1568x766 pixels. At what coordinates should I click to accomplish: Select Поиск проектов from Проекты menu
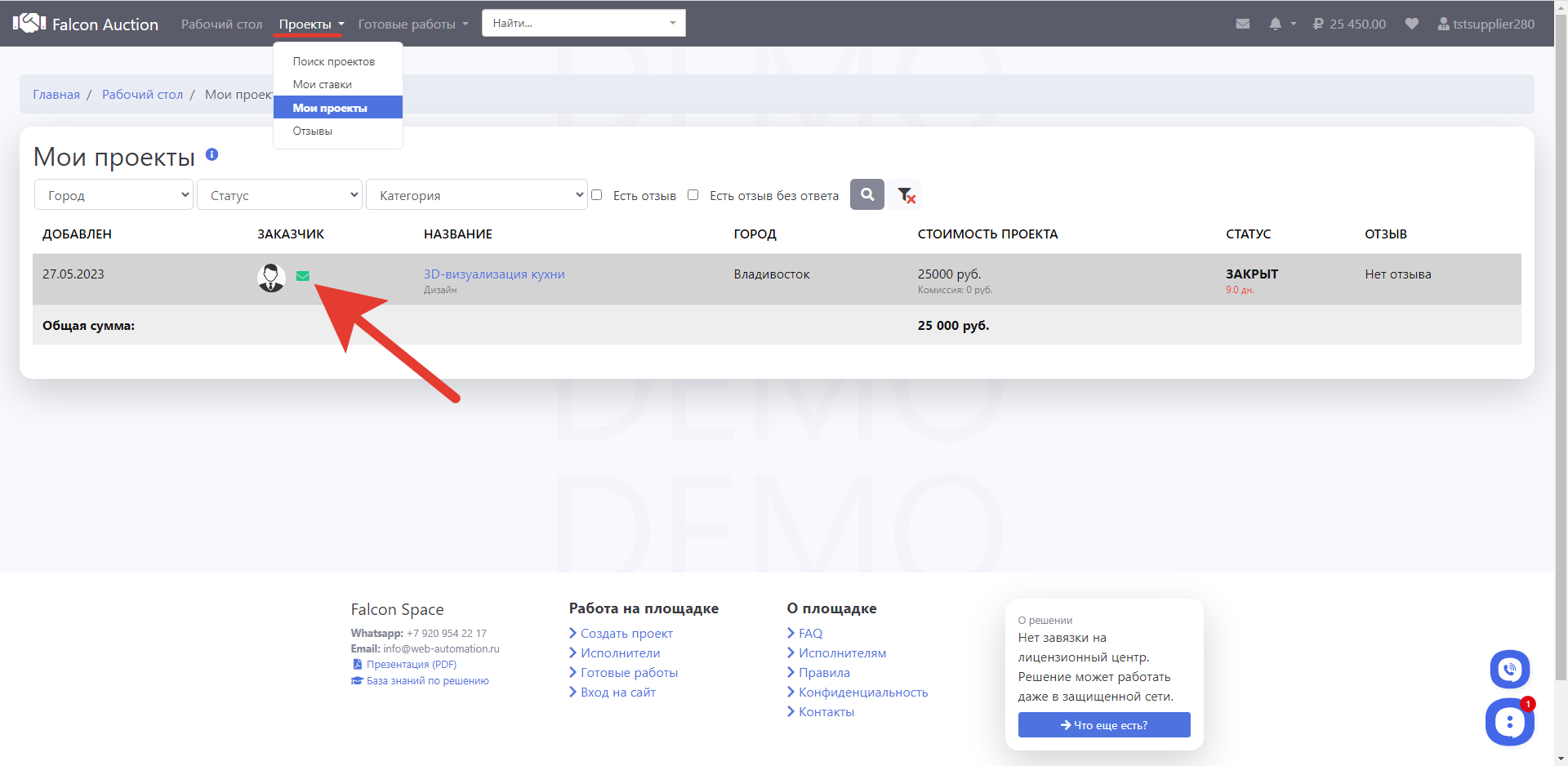tap(334, 61)
